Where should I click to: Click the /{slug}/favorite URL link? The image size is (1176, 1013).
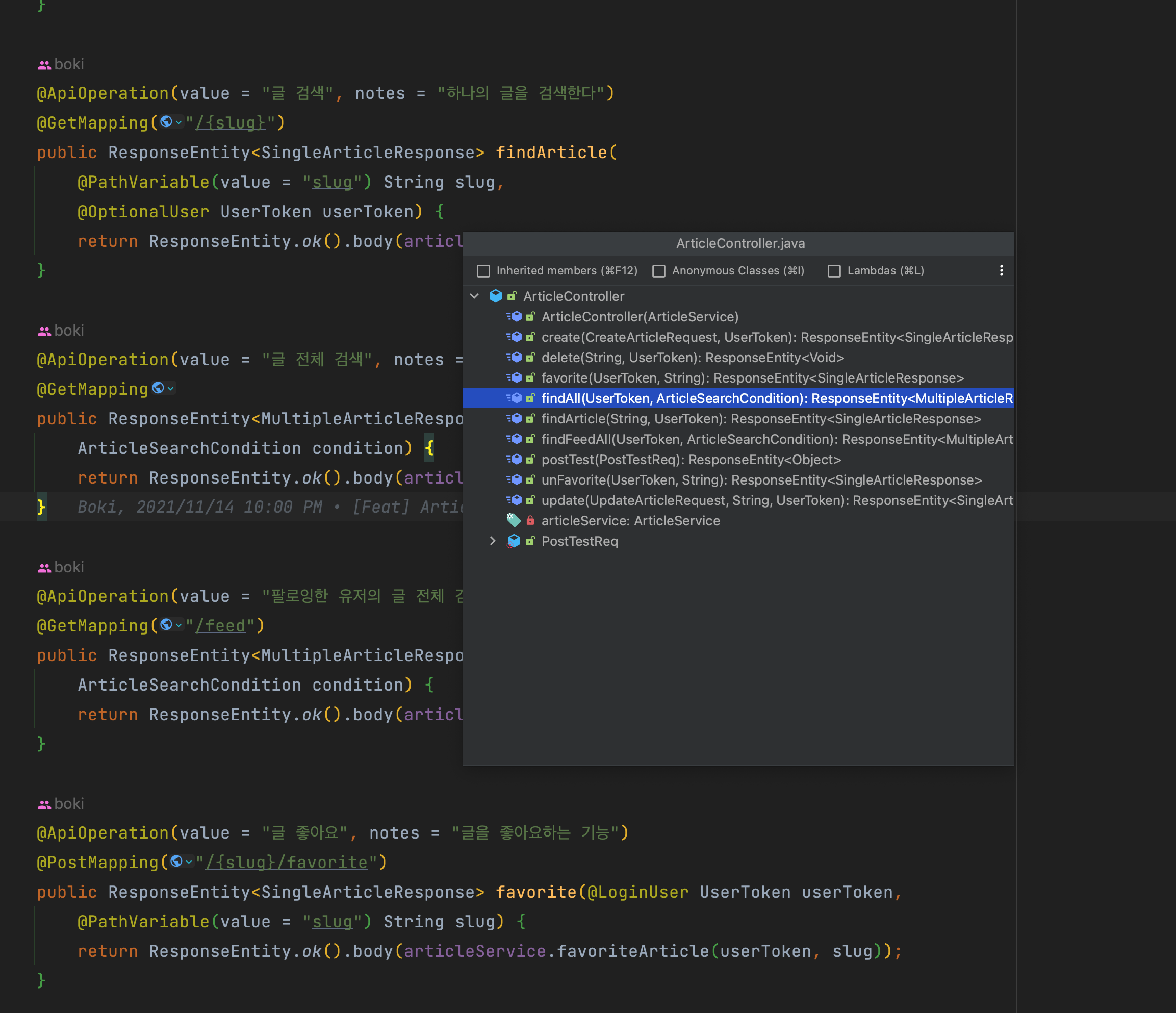pos(287,862)
